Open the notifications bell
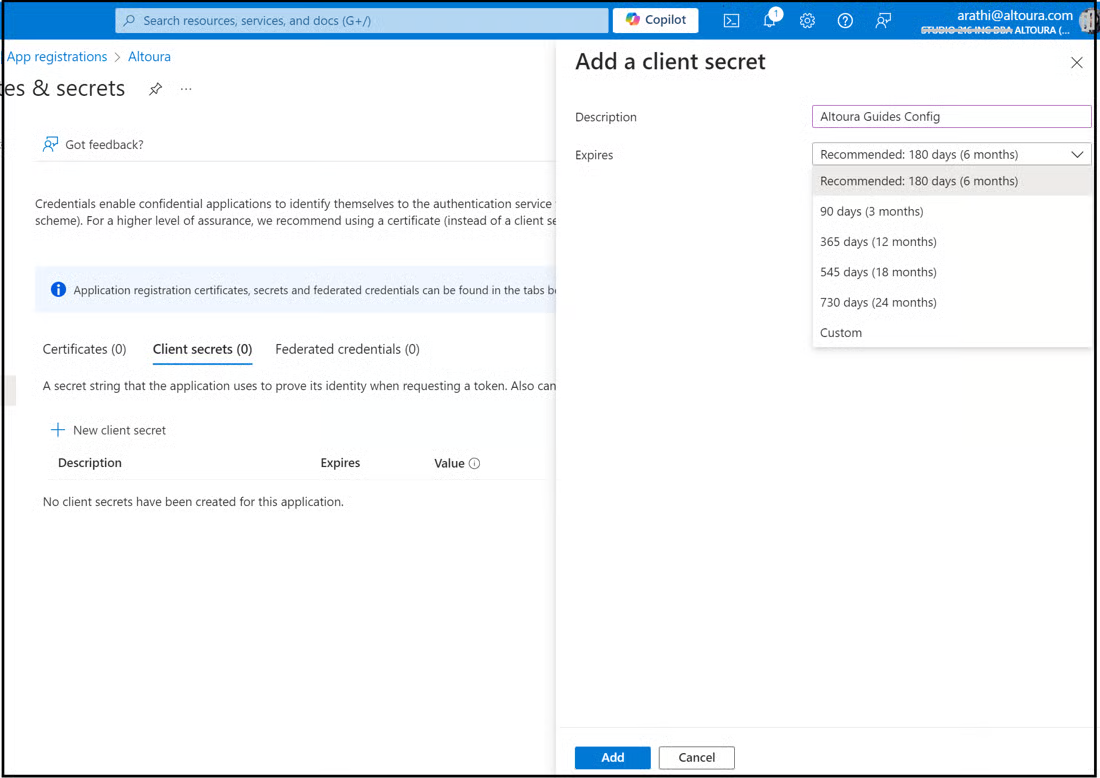1100x778 pixels. (770, 20)
